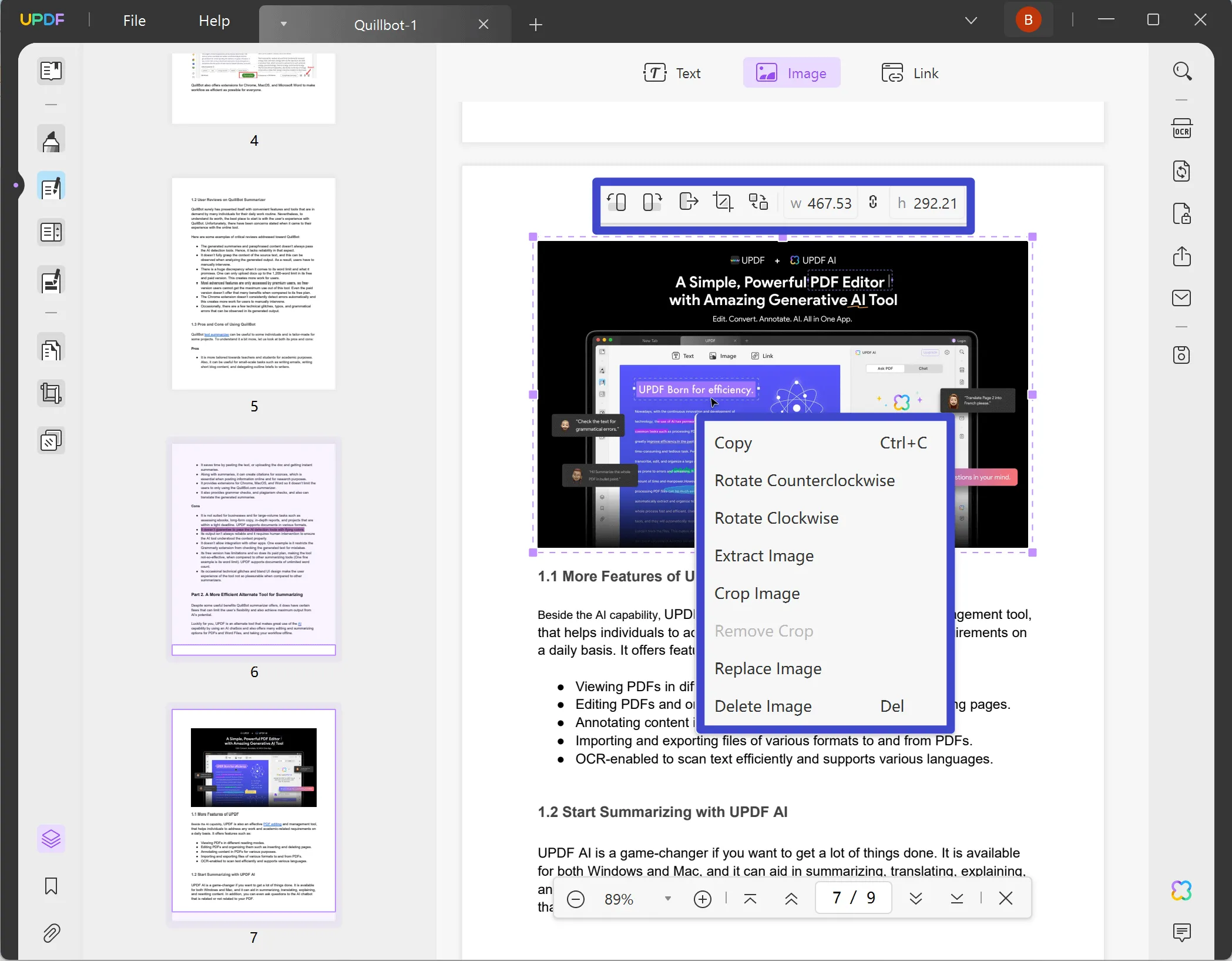Screen dimensions: 1232x961
Task: Expand the zoom level percentage selector
Action: point(667,898)
